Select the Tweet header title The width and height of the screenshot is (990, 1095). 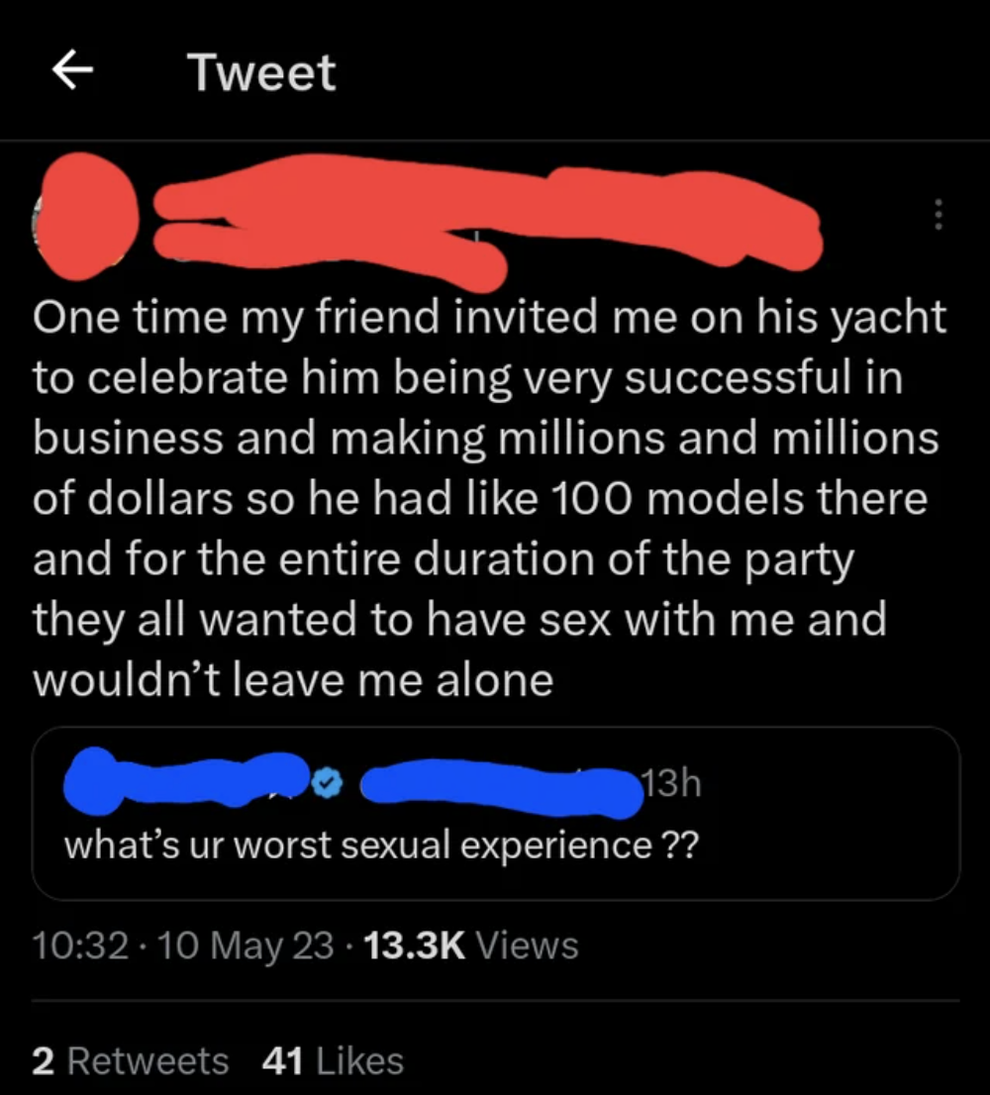click(261, 72)
